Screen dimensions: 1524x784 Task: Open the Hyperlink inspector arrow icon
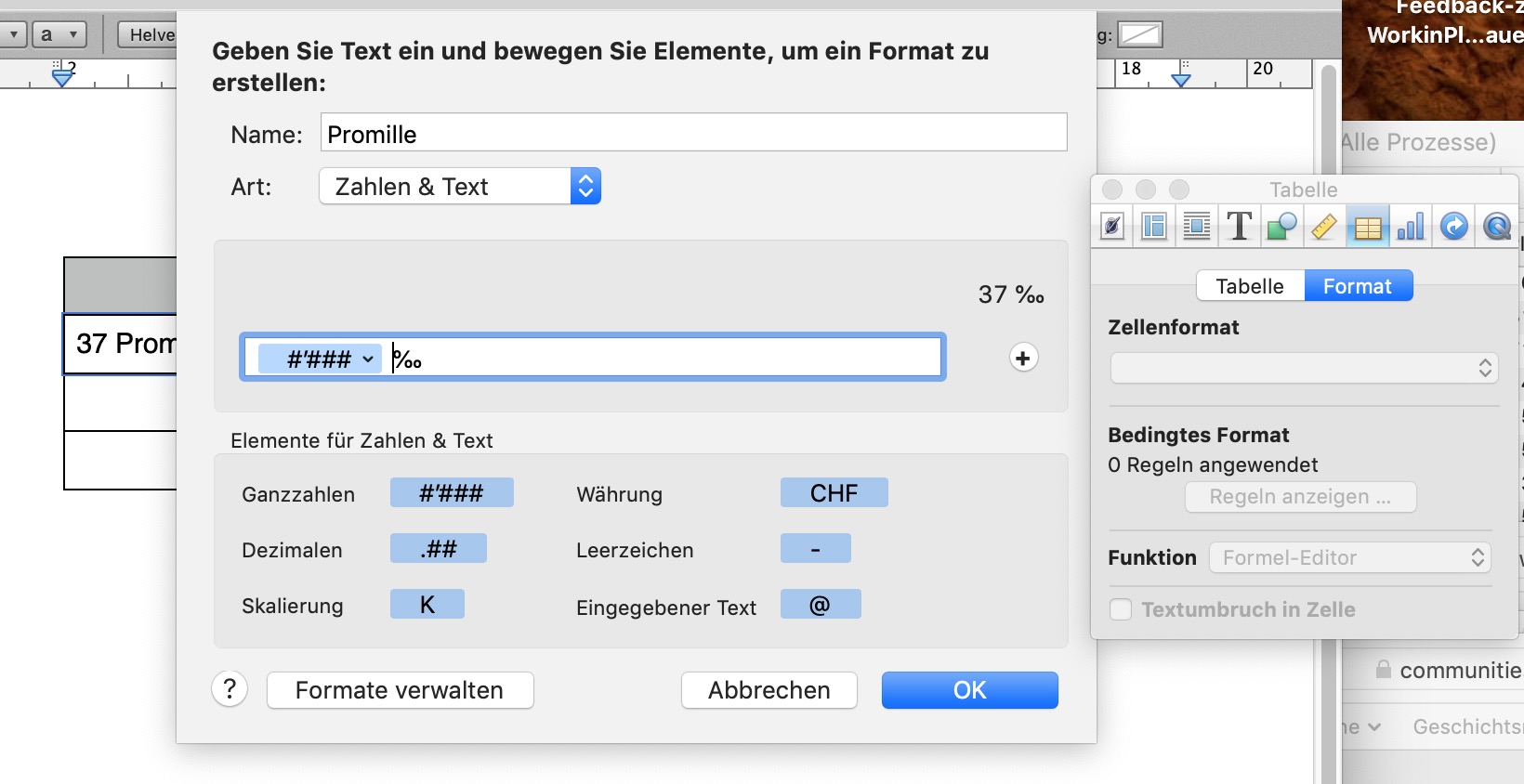pos(1453,226)
